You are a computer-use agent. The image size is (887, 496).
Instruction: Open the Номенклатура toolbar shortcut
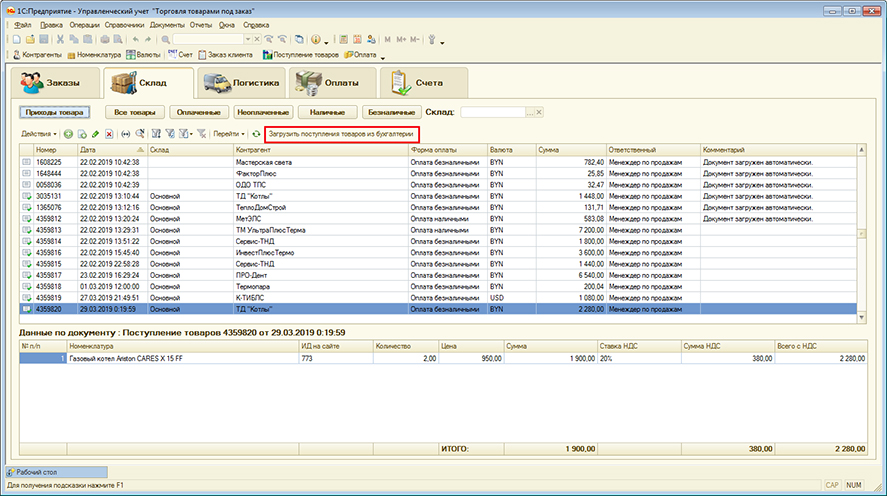(95, 54)
